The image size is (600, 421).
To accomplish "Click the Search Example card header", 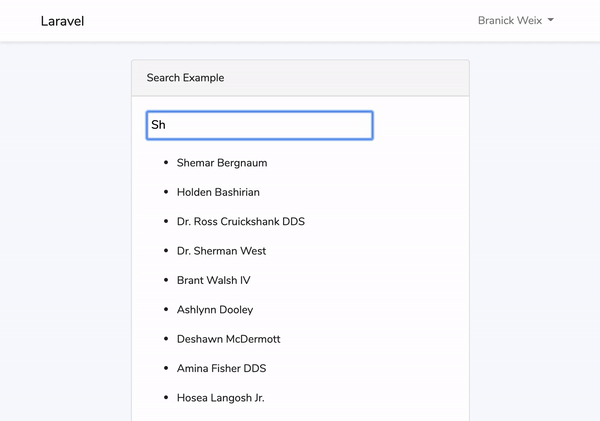I will point(300,78).
